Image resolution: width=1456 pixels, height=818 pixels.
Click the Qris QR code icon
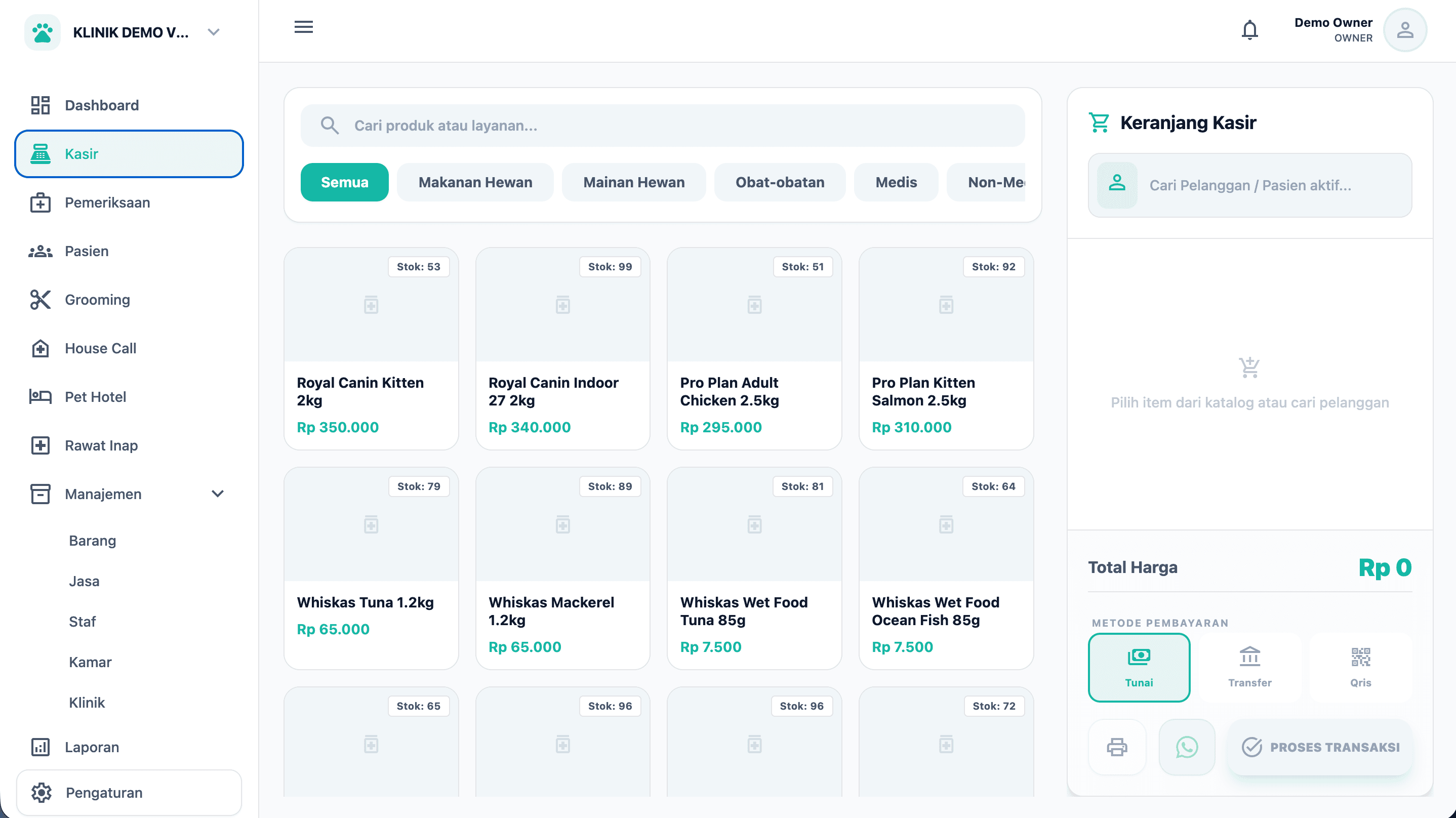click(1360, 657)
